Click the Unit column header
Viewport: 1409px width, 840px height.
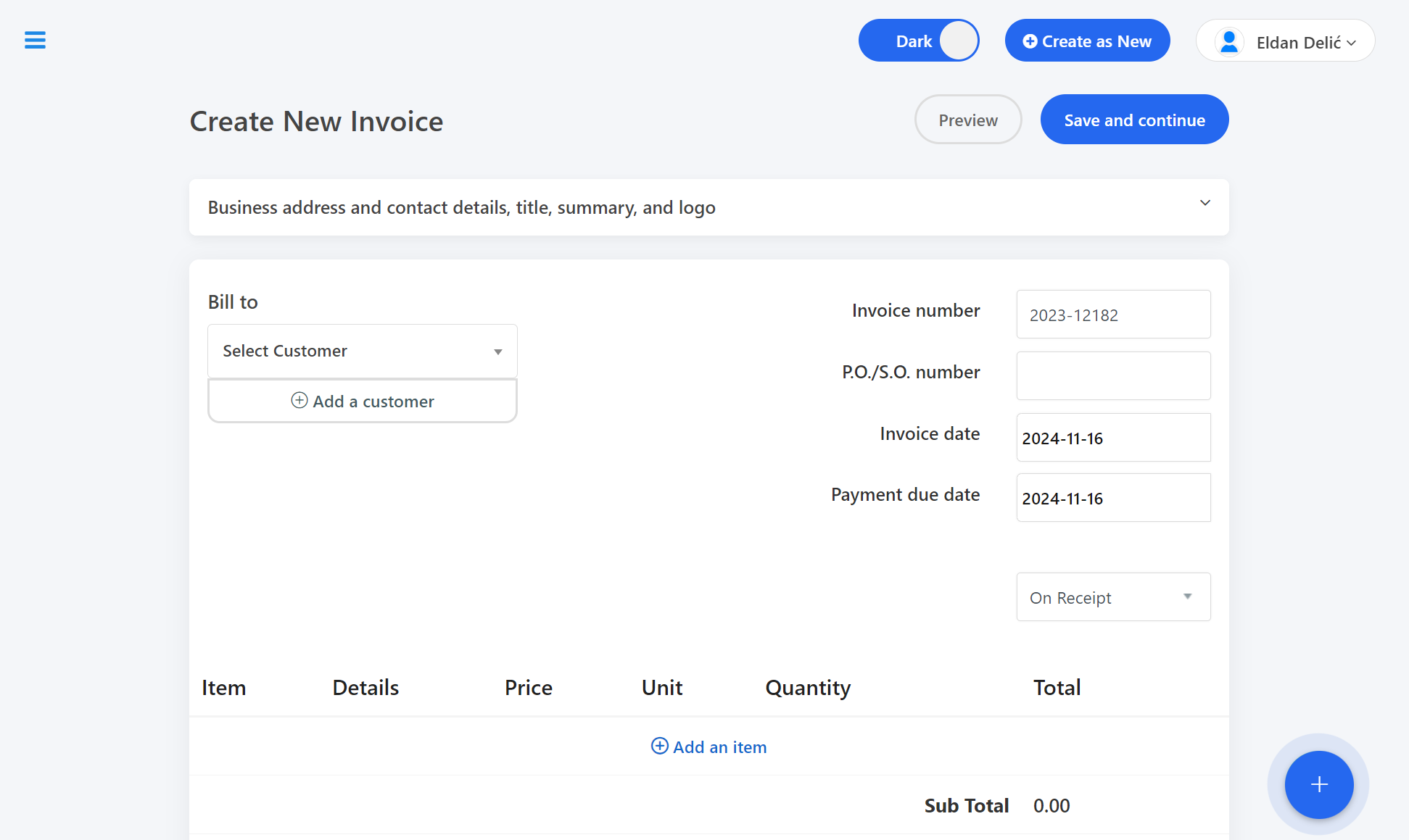pyautogui.click(x=662, y=687)
